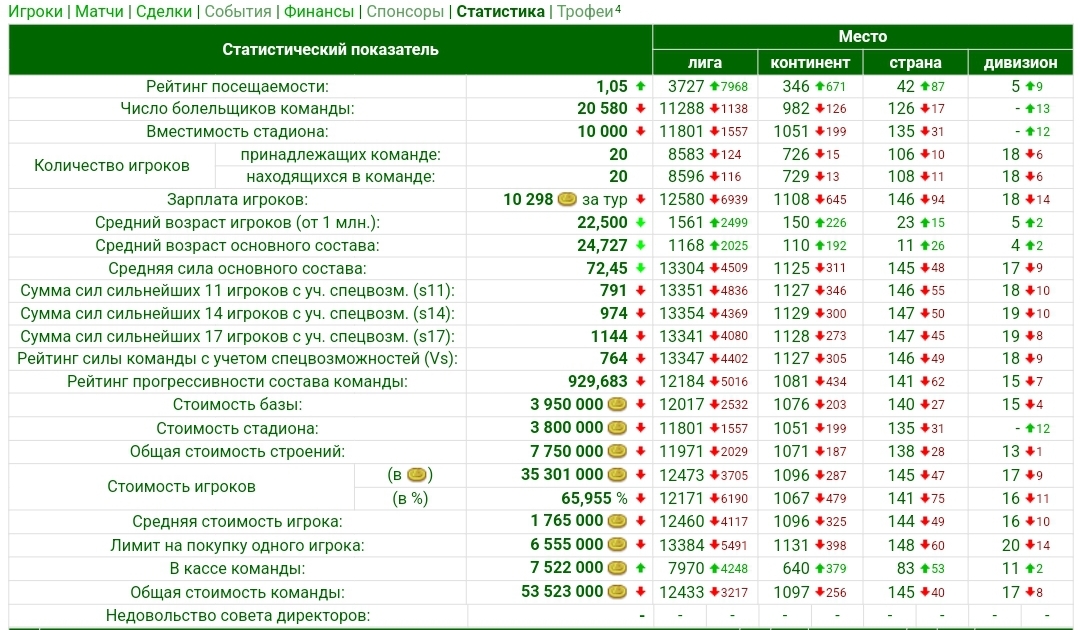This screenshot has height=630, width=1080.
Task: Click the 'Зарплата игроков:' label
Action: tap(237, 200)
